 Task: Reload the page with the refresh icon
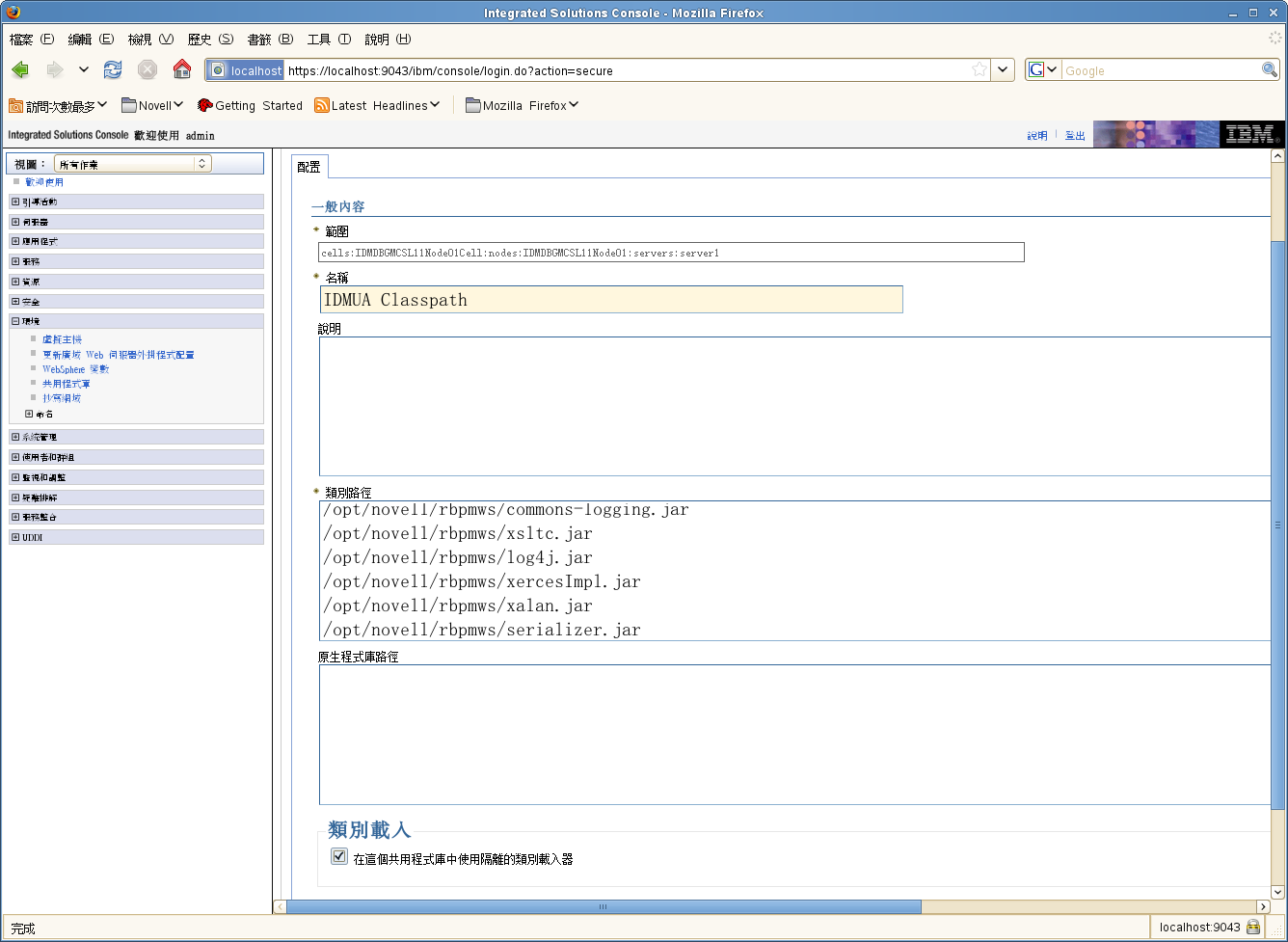(x=113, y=69)
